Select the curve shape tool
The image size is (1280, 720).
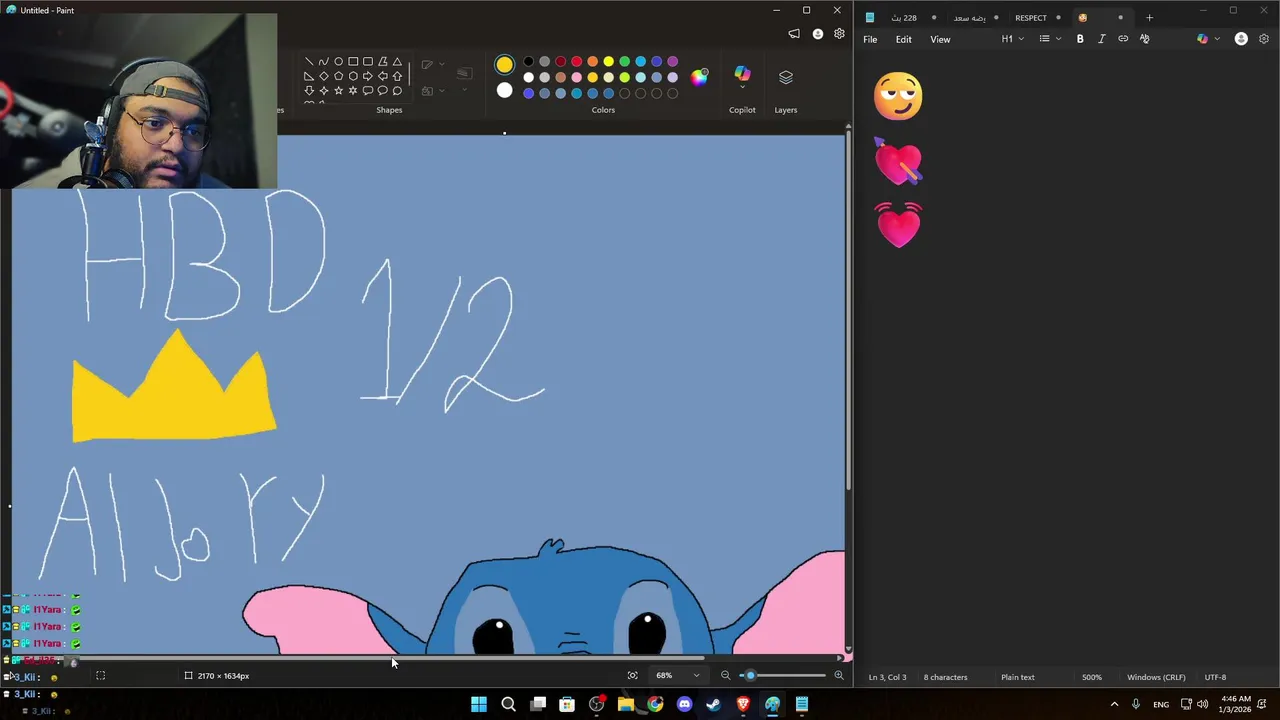tap(323, 61)
